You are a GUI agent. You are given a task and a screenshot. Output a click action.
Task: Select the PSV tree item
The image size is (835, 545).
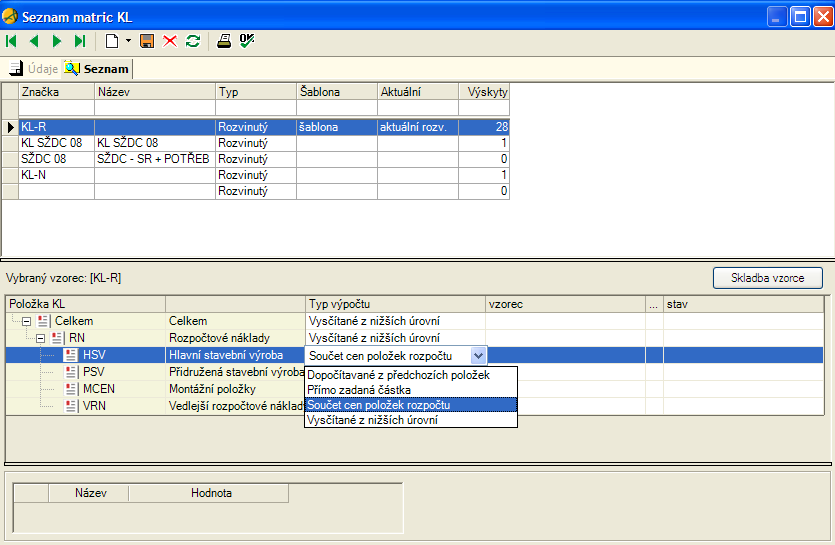(x=94, y=372)
